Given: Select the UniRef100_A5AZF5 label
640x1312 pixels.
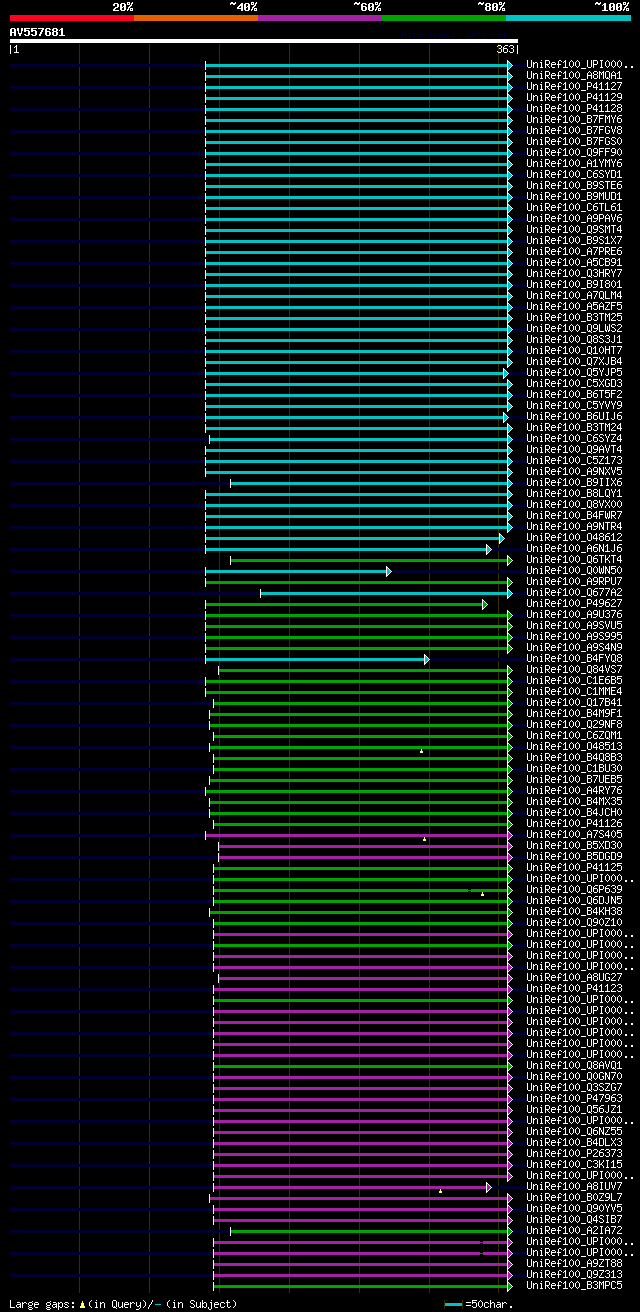Looking at the screenshot, I should coord(574,307).
